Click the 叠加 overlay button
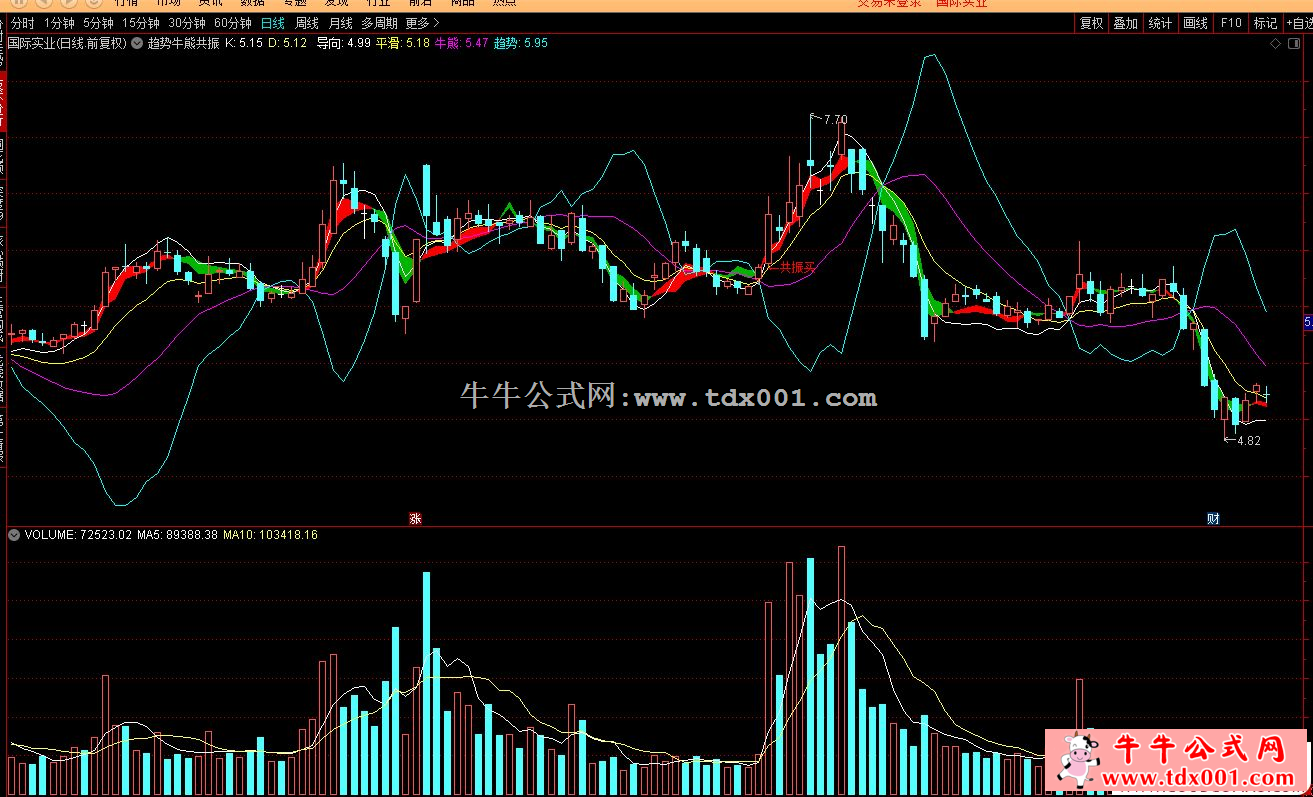 (1125, 23)
